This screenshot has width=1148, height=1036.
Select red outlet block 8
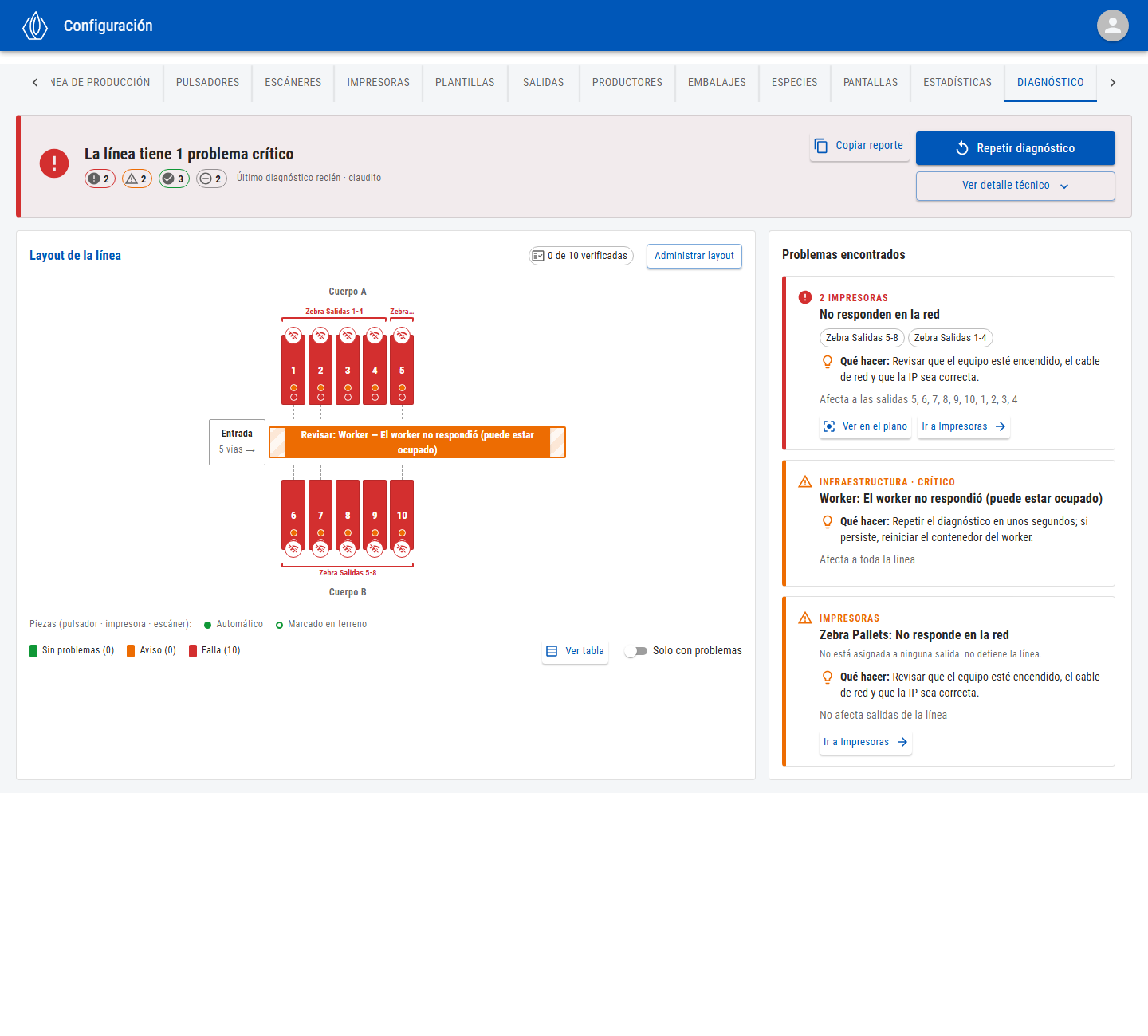[x=348, y=515]
